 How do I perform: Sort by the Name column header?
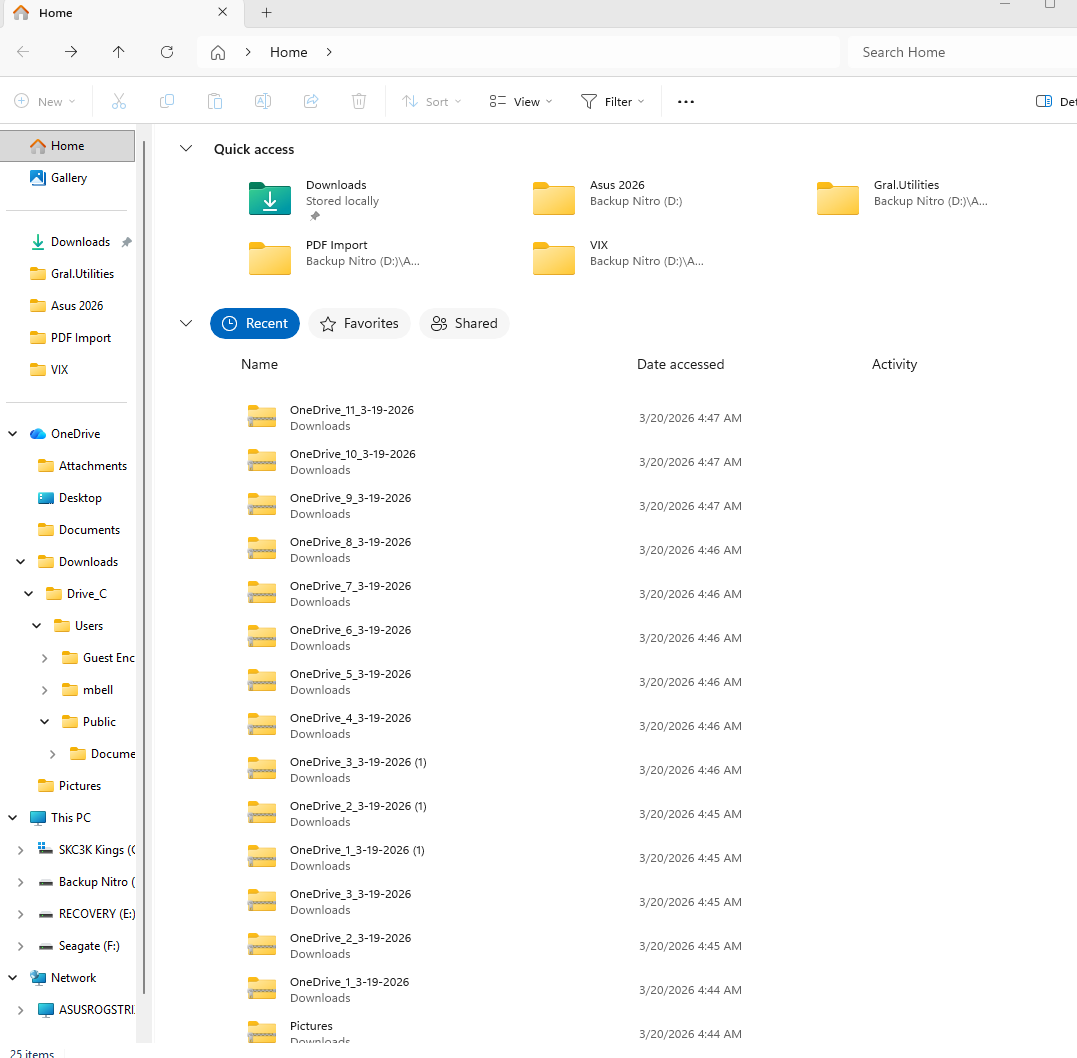tap(259, 365)
